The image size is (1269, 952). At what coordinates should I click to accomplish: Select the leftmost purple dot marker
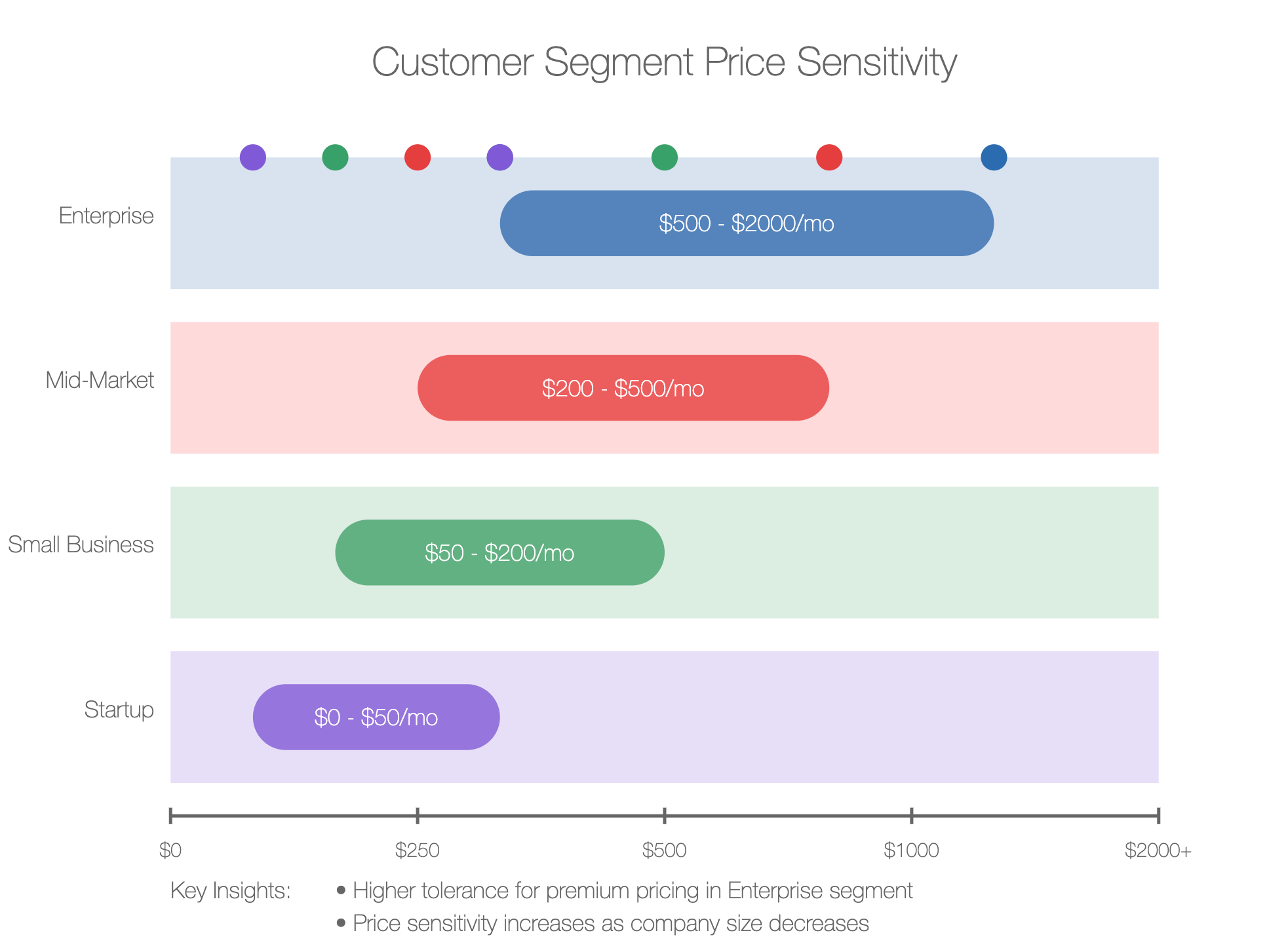(252, 157)
